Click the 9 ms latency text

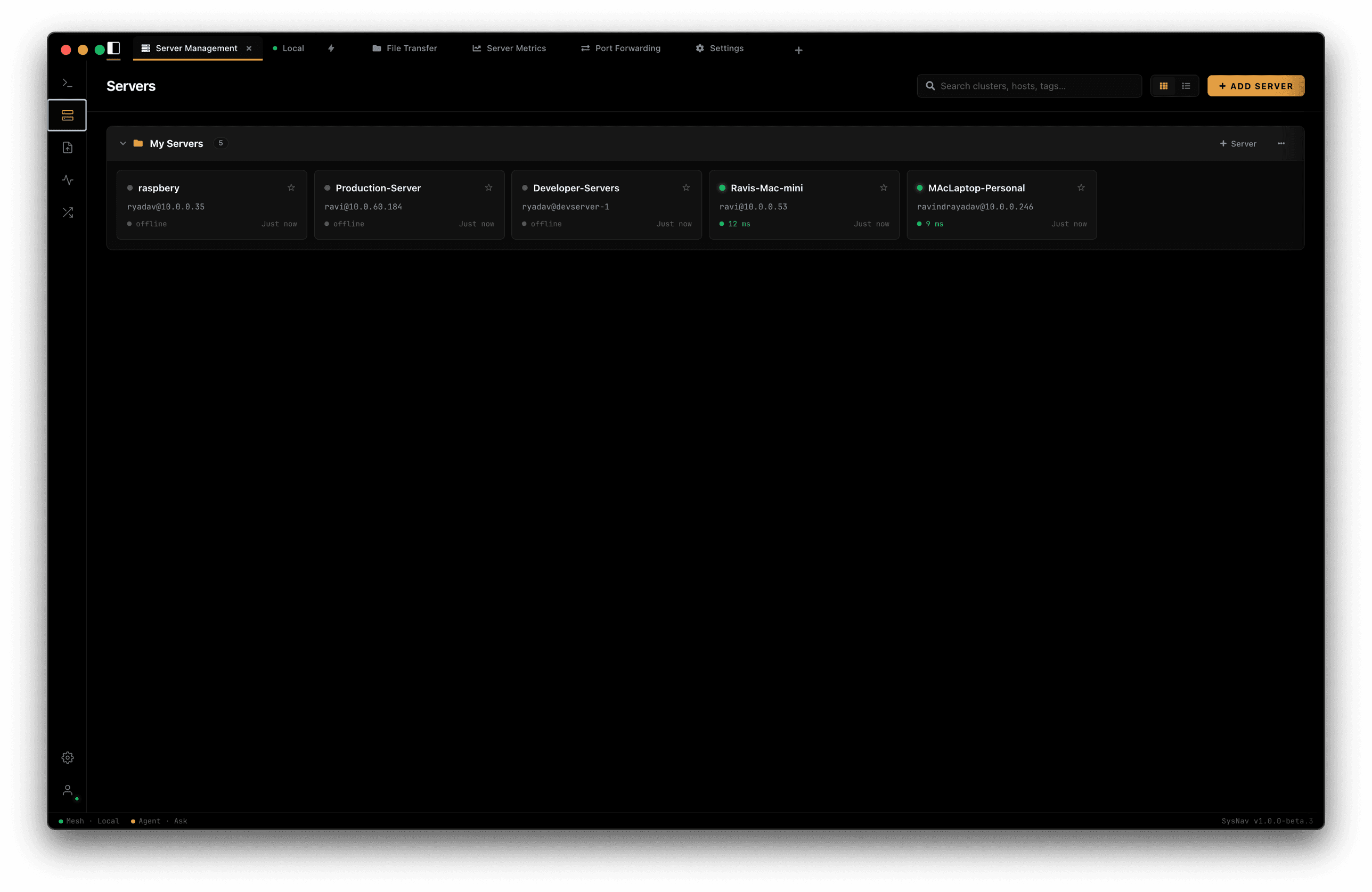click(x=934, y=224)
